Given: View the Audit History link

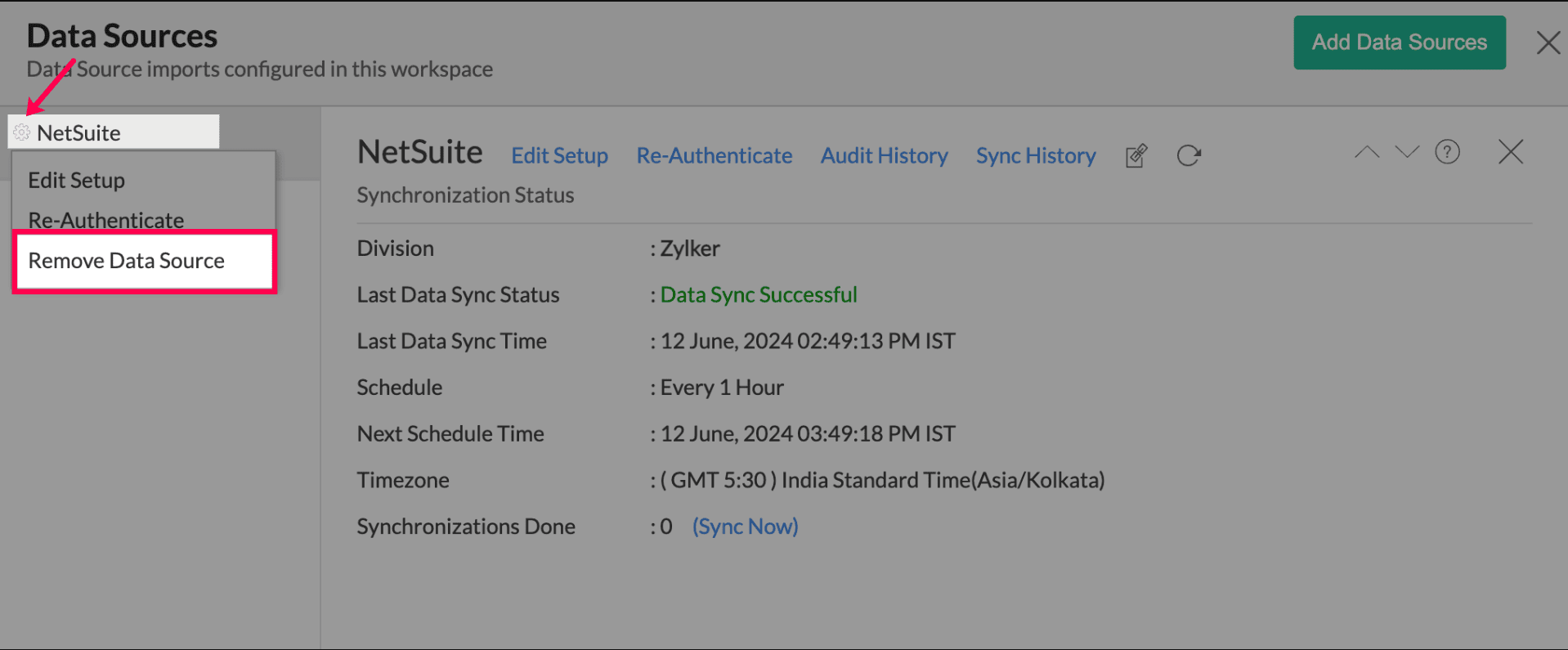Looking at the screenshot, I should click(884, 155).
